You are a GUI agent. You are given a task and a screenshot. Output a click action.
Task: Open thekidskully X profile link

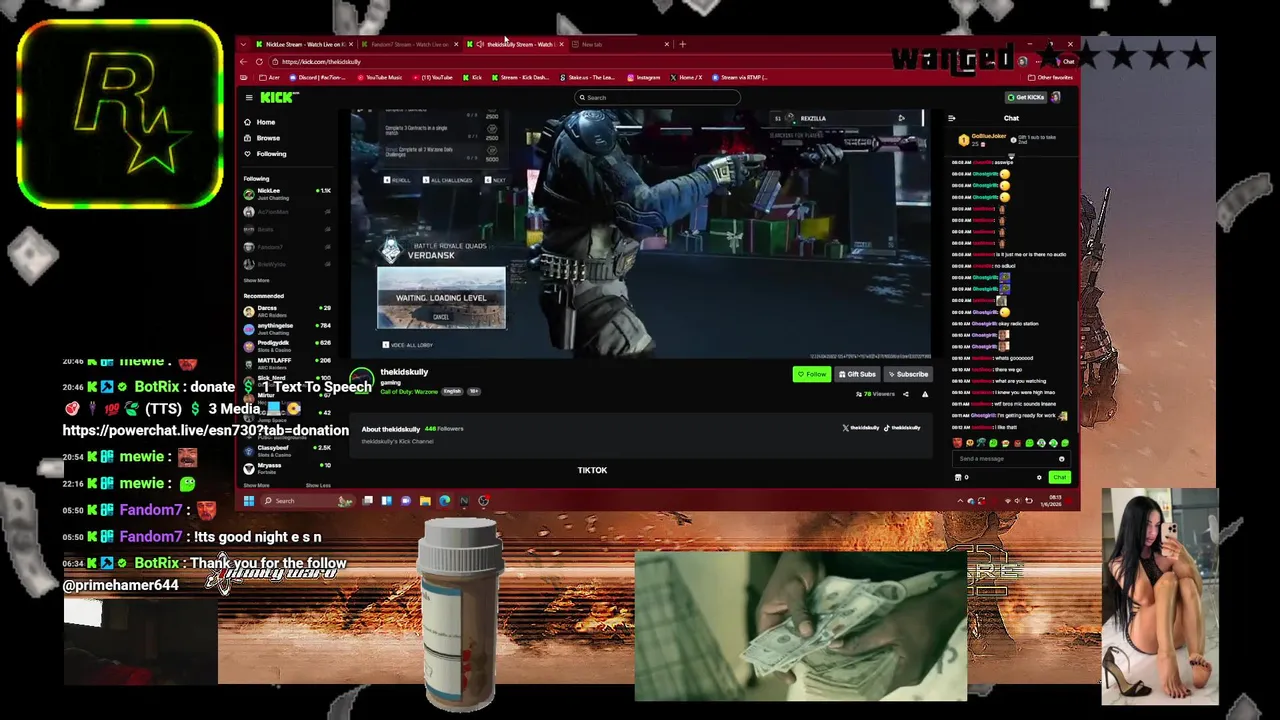coord(861,428)
